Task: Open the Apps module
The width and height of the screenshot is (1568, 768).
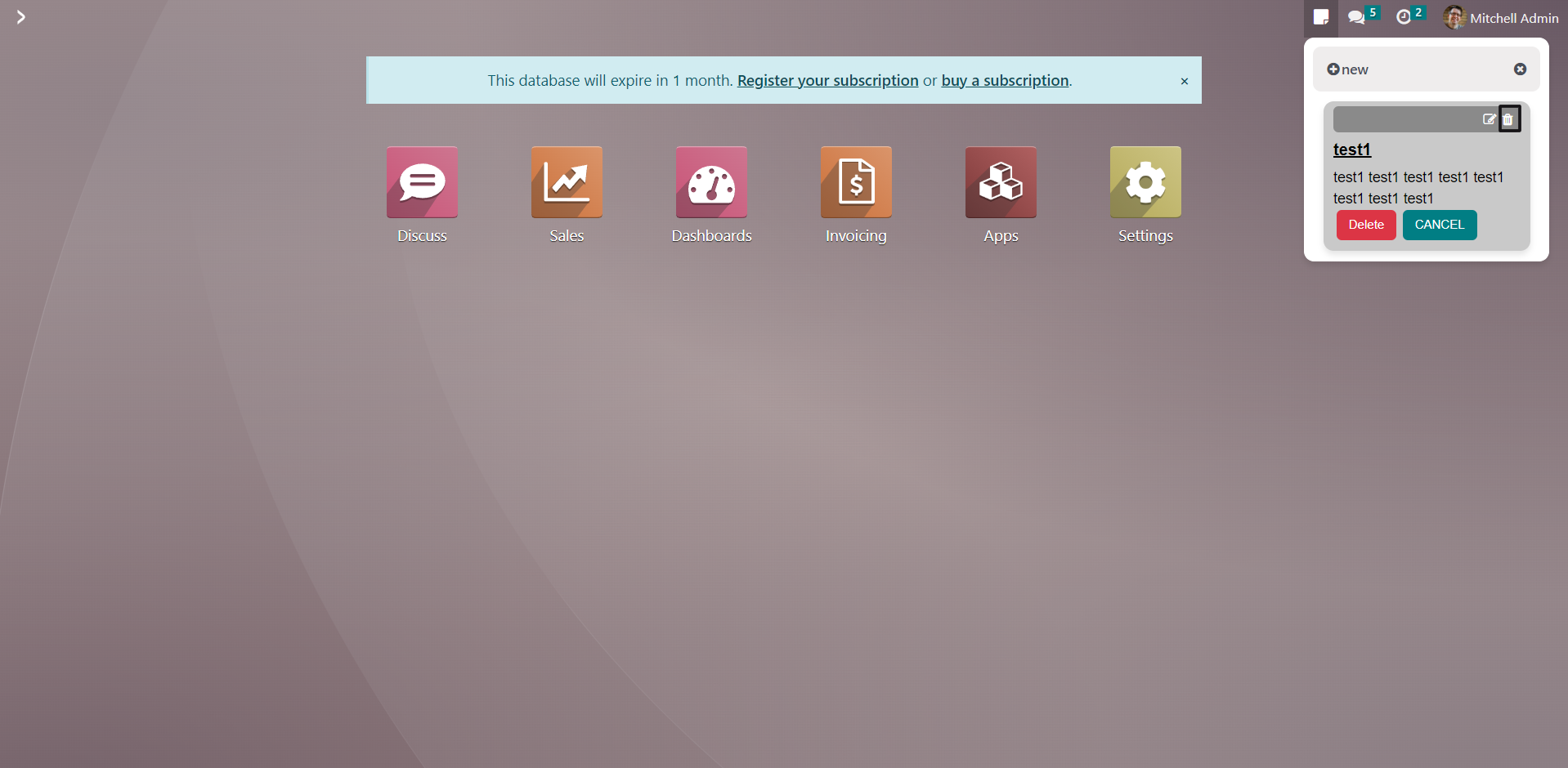Action: [x=1001, y=182]
